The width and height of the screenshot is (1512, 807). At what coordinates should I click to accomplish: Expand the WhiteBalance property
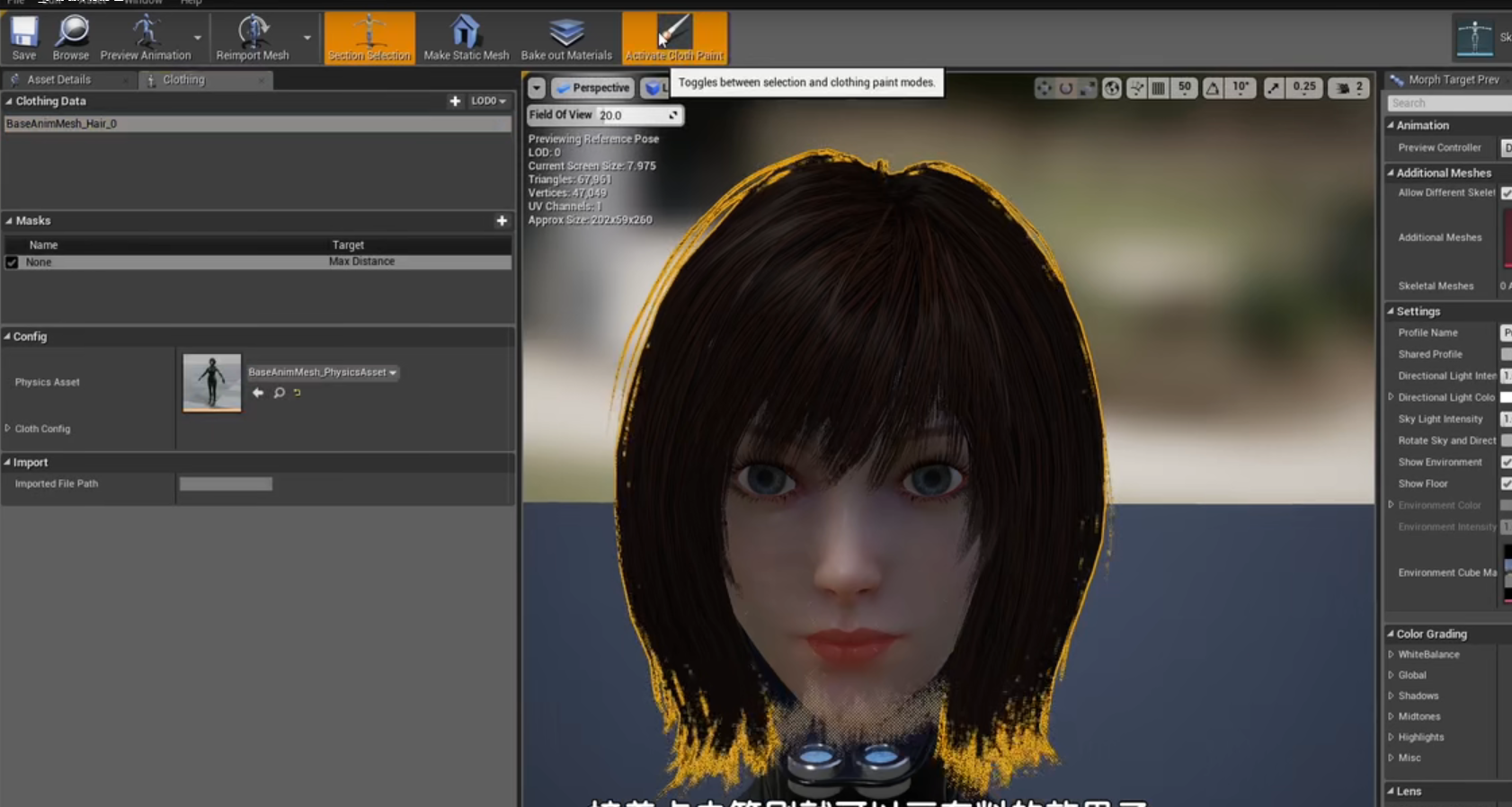coord(1392,654)
